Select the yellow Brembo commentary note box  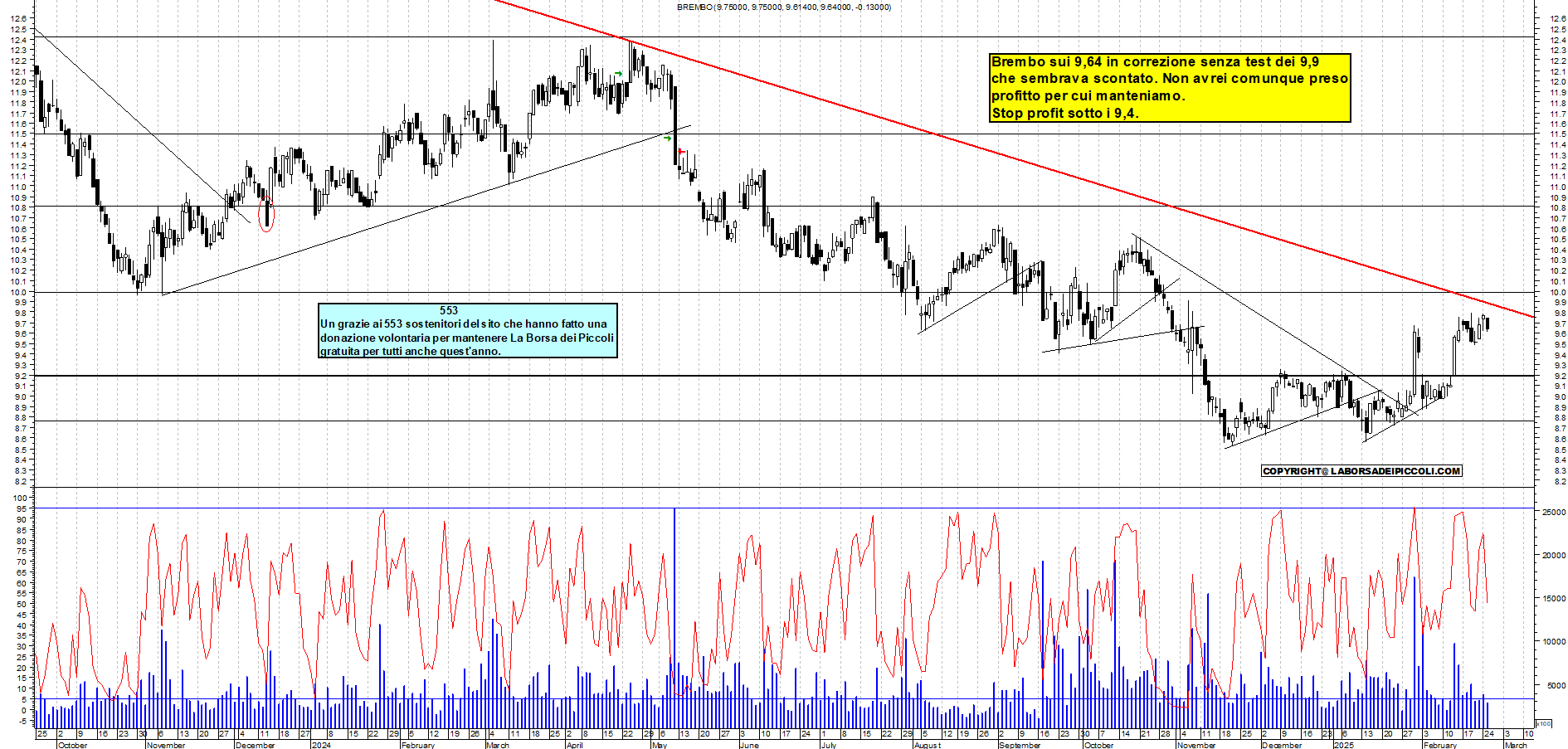(1170, 88)
